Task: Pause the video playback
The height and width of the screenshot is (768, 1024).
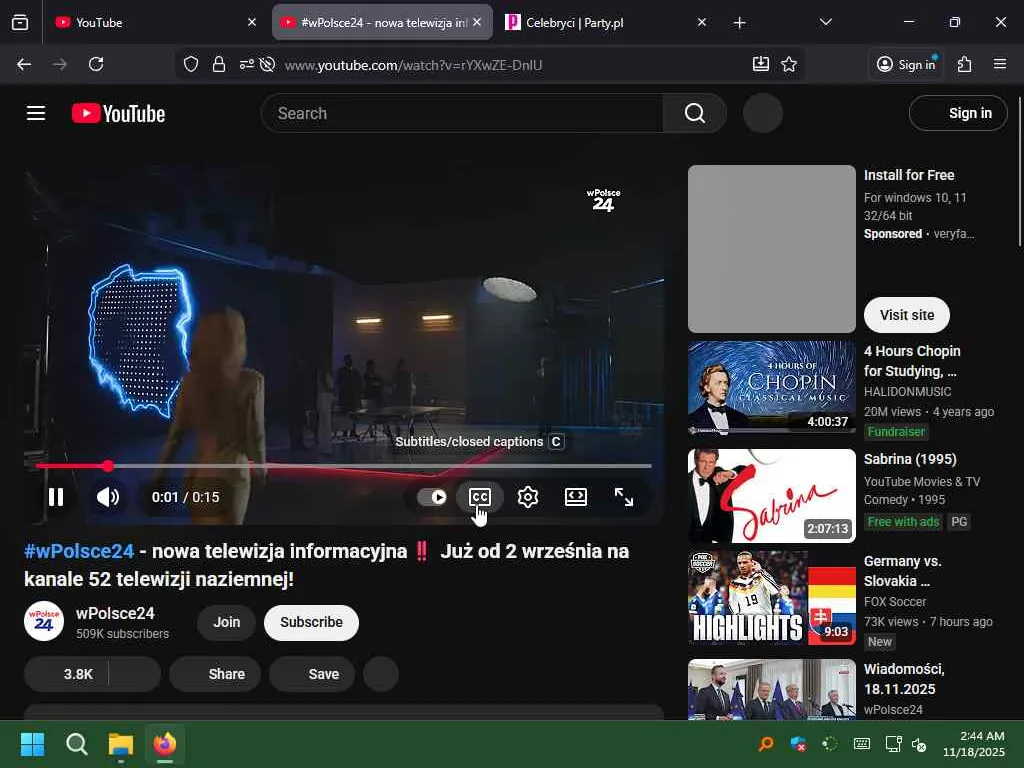Action: coord(56,498)
